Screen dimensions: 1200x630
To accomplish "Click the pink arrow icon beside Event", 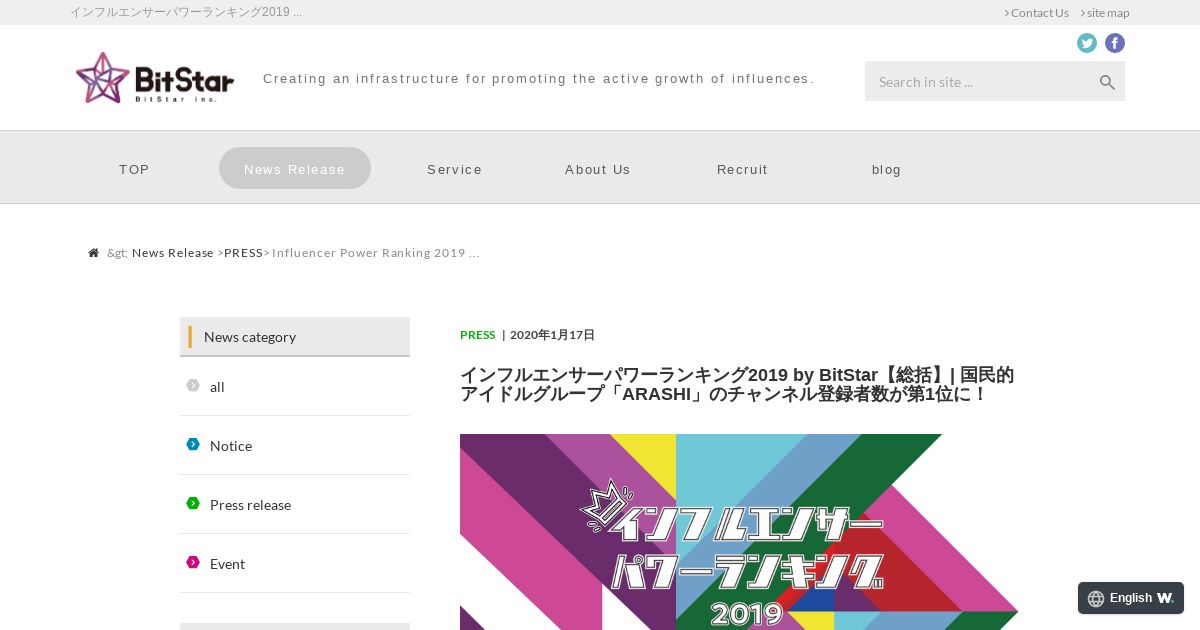I will click(193, 562).
